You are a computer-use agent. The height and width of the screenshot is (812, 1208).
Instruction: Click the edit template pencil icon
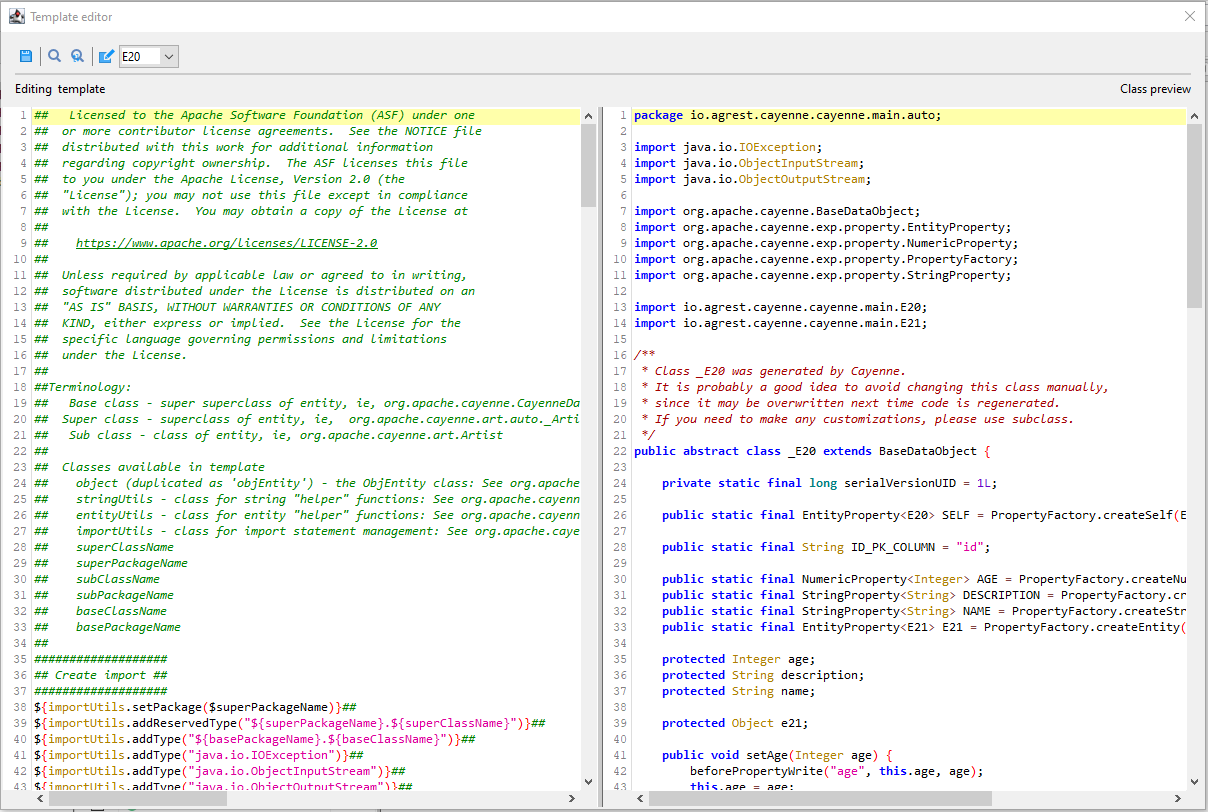pyautogui.click(x=105, y=56)
